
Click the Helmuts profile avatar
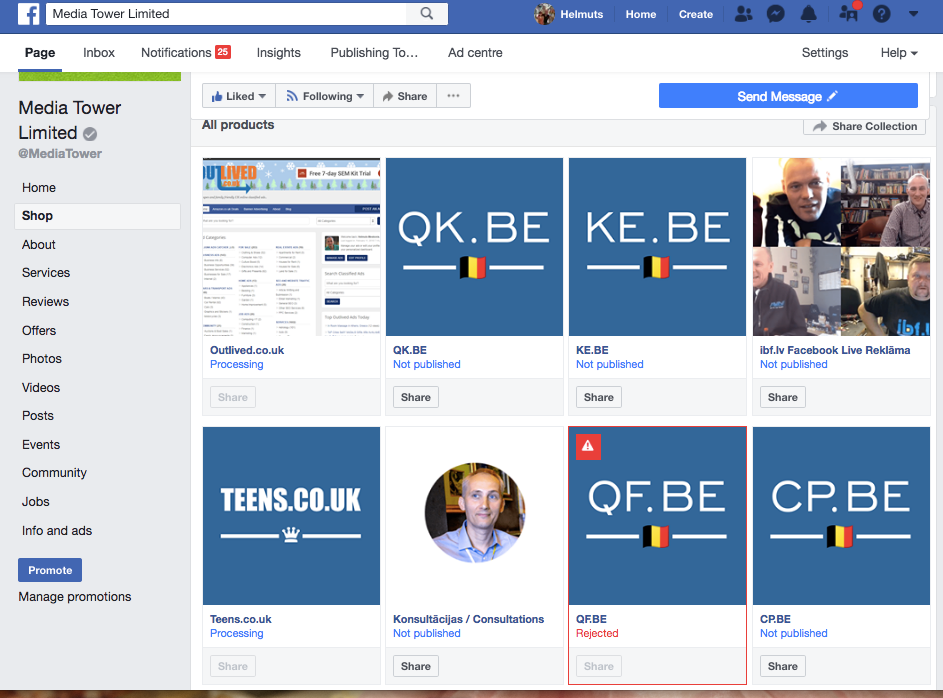tap(545, 14)
